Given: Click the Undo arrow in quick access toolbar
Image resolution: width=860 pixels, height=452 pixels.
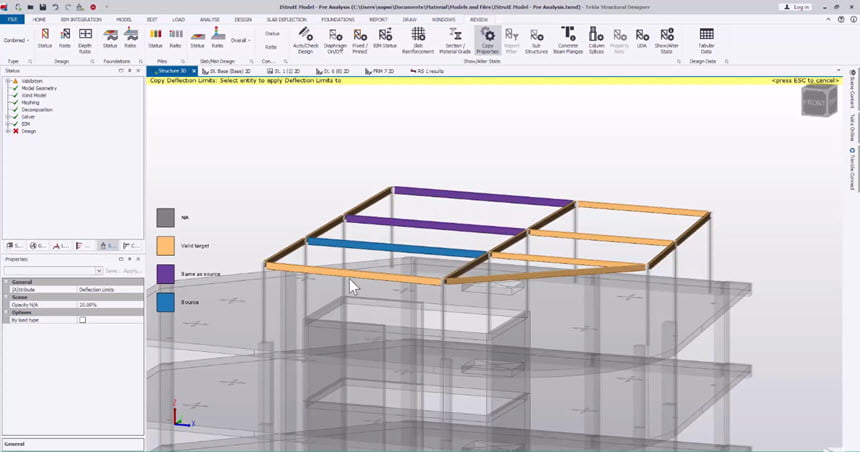Looking at the screenshot, I should click(x=55, y=7).
